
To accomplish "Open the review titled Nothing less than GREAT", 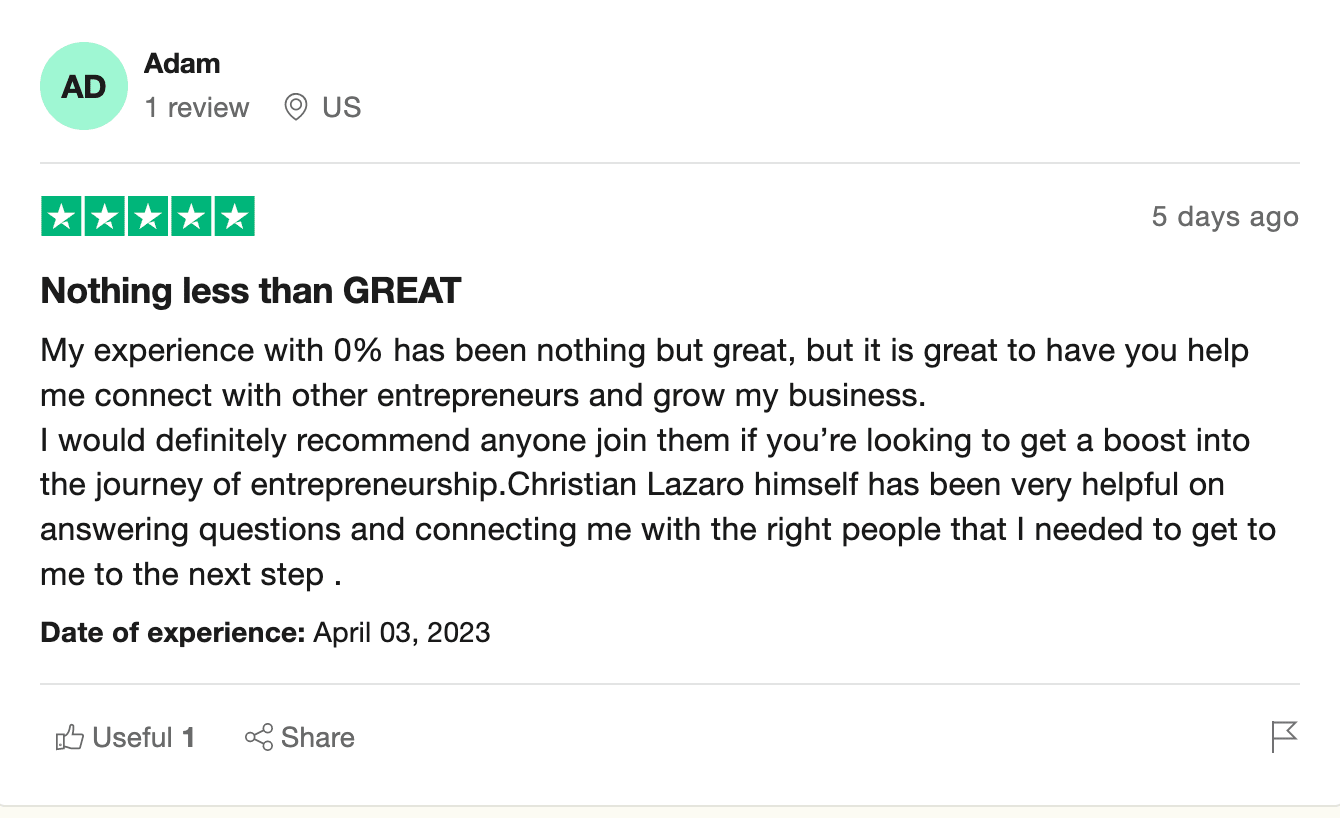I will pos(251,291).
